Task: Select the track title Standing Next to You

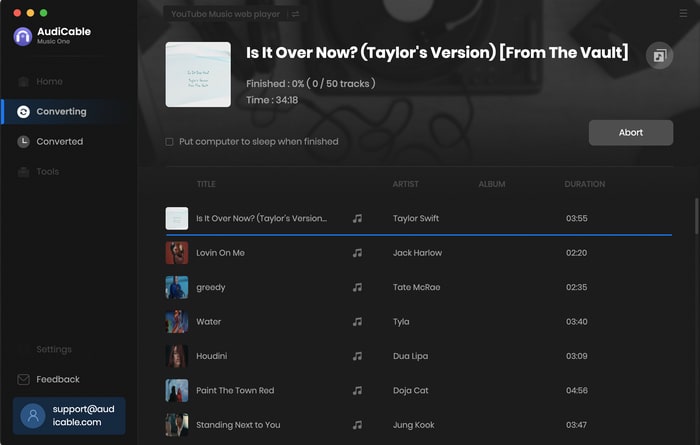Action: tap(238, 424)
